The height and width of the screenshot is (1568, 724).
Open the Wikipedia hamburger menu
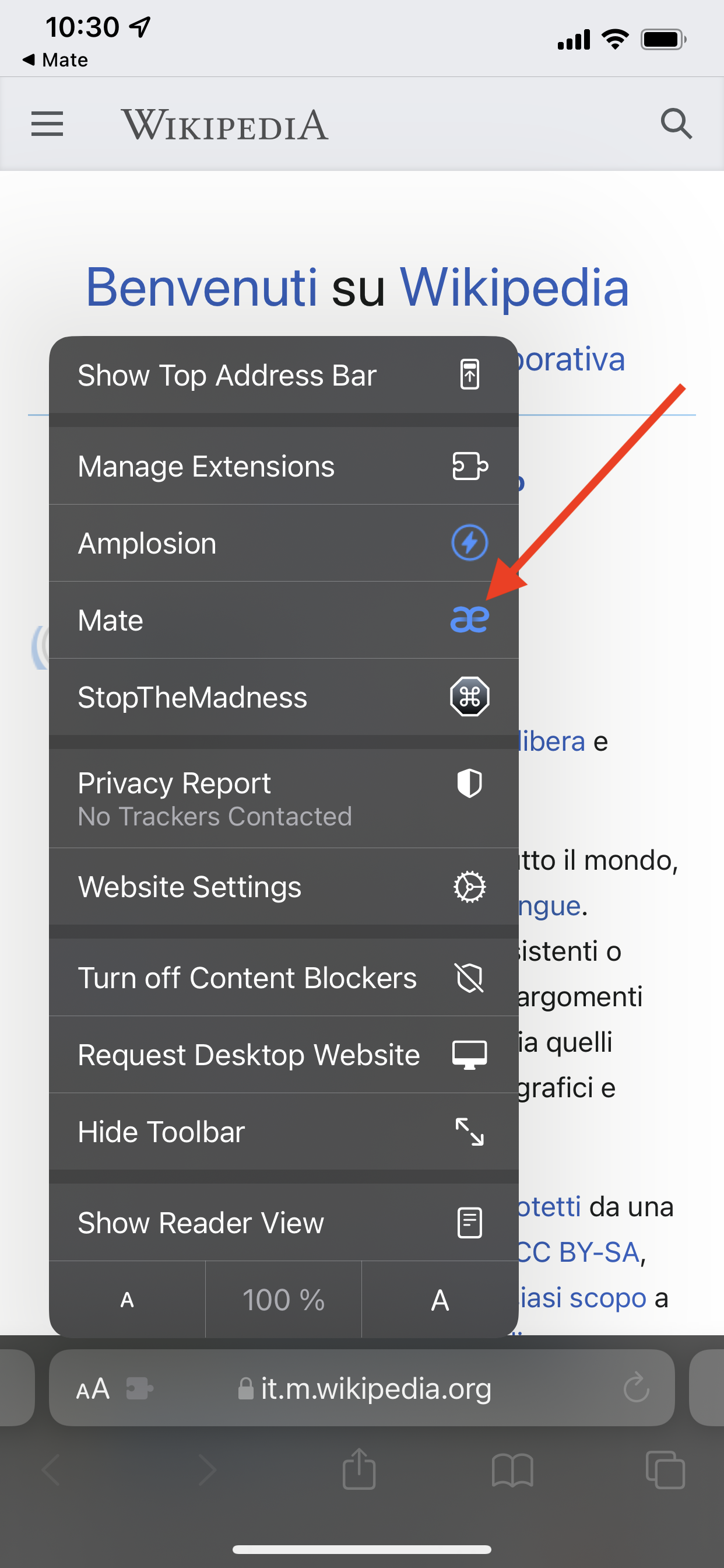coord(47,124)
